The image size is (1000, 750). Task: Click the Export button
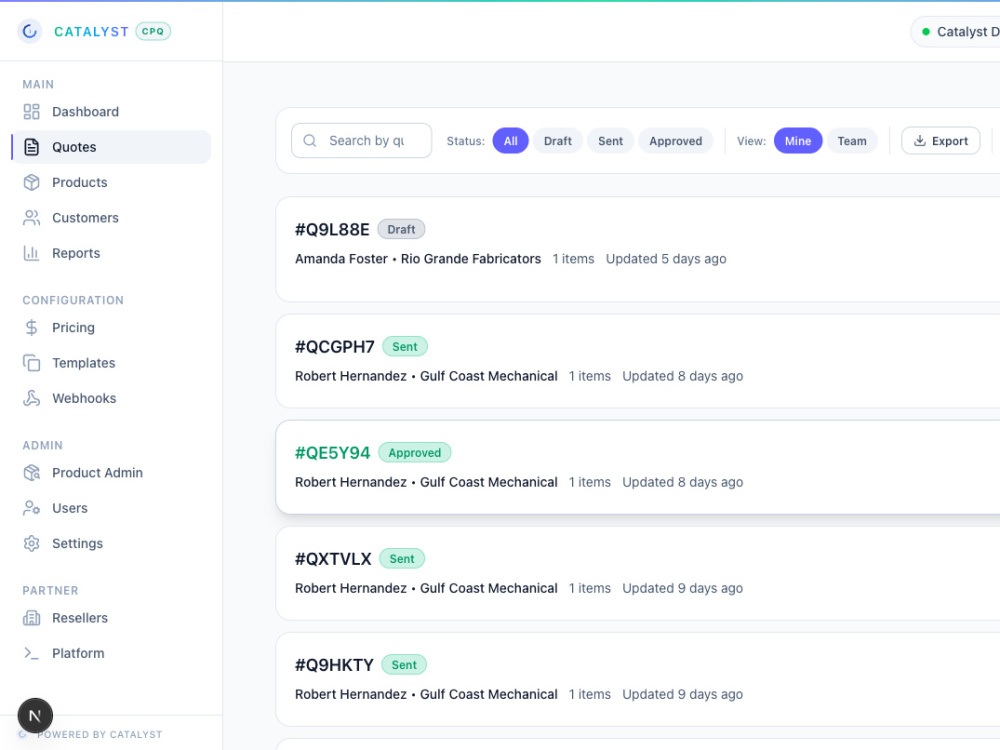point(941,141)
